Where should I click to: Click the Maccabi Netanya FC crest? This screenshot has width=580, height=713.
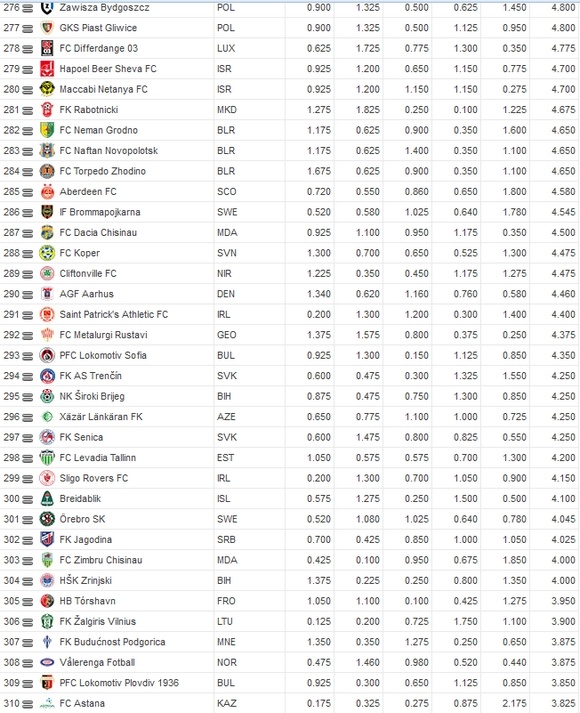[47, 90]
